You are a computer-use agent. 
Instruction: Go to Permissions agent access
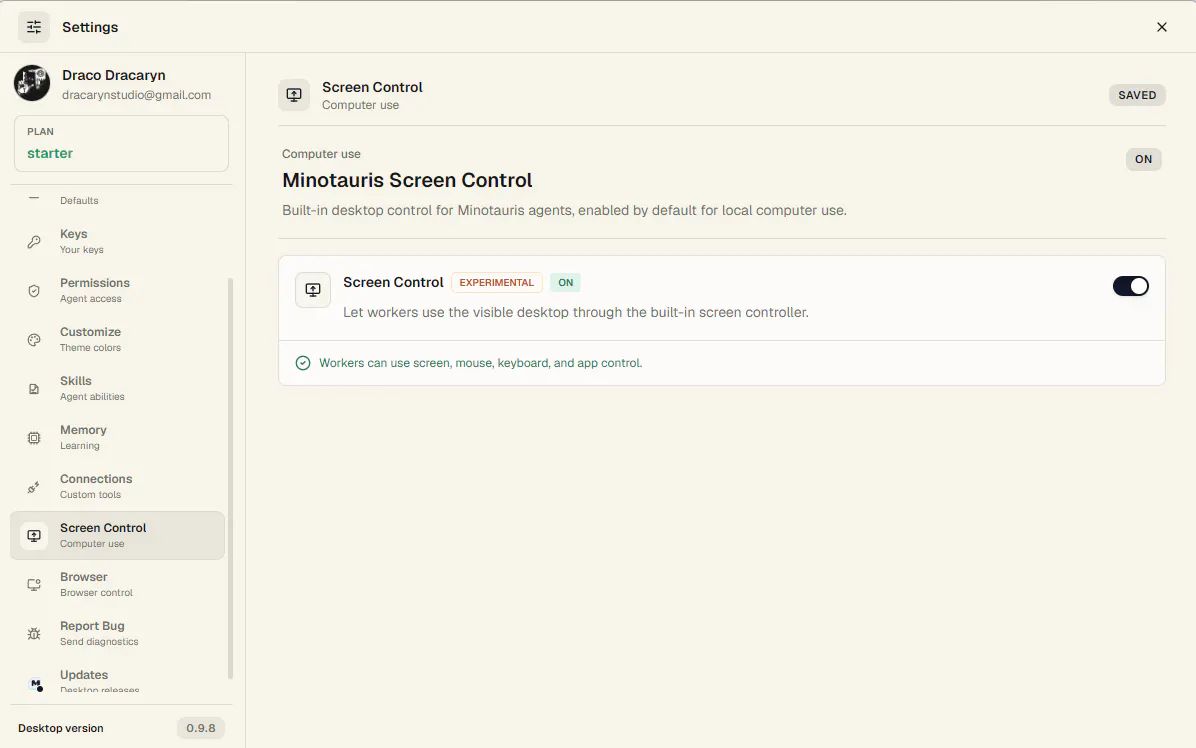click(x=117, y=290)
